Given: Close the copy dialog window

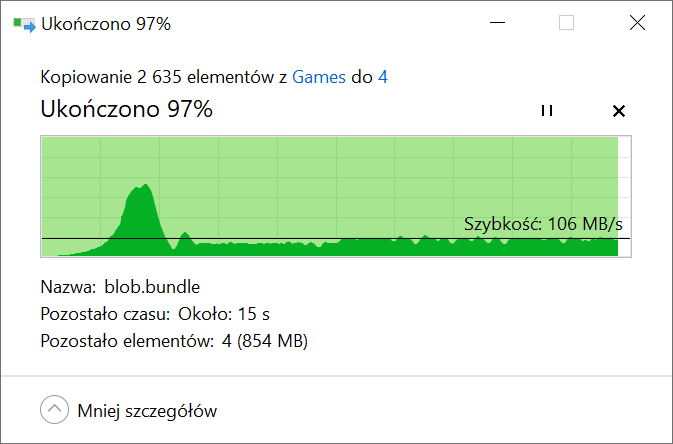Looking at the screenshot, I should [x=637, y=23].
